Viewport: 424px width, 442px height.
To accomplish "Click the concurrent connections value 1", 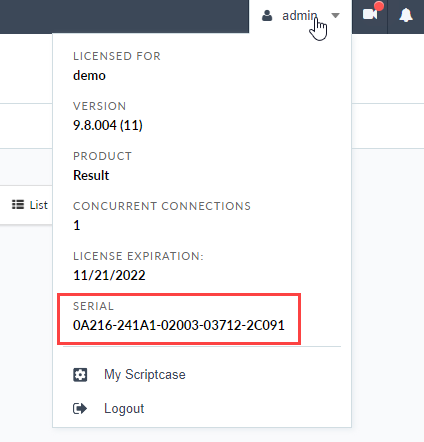I will (77, 225).
